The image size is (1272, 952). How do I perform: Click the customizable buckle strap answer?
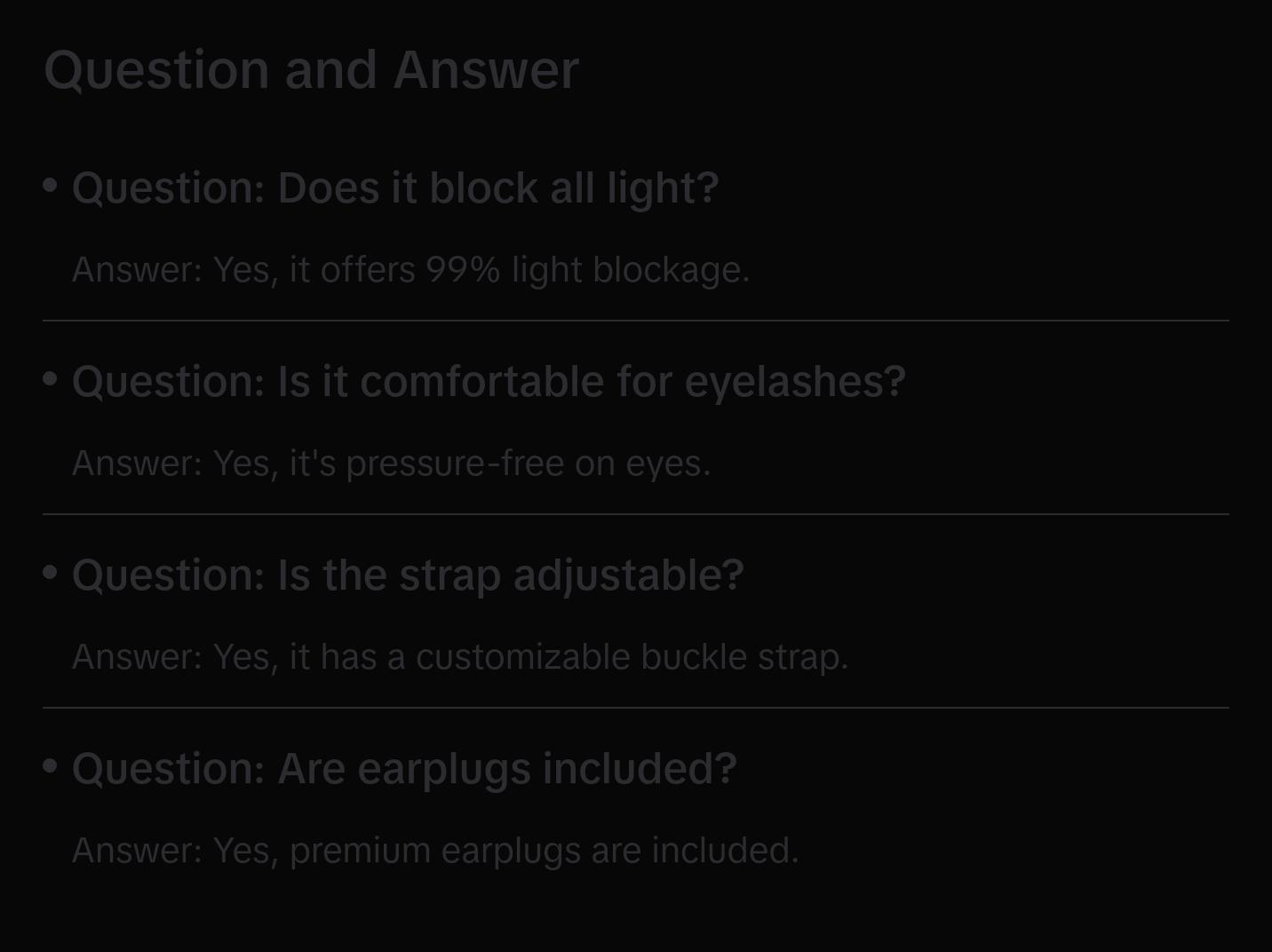coord(460,657)
